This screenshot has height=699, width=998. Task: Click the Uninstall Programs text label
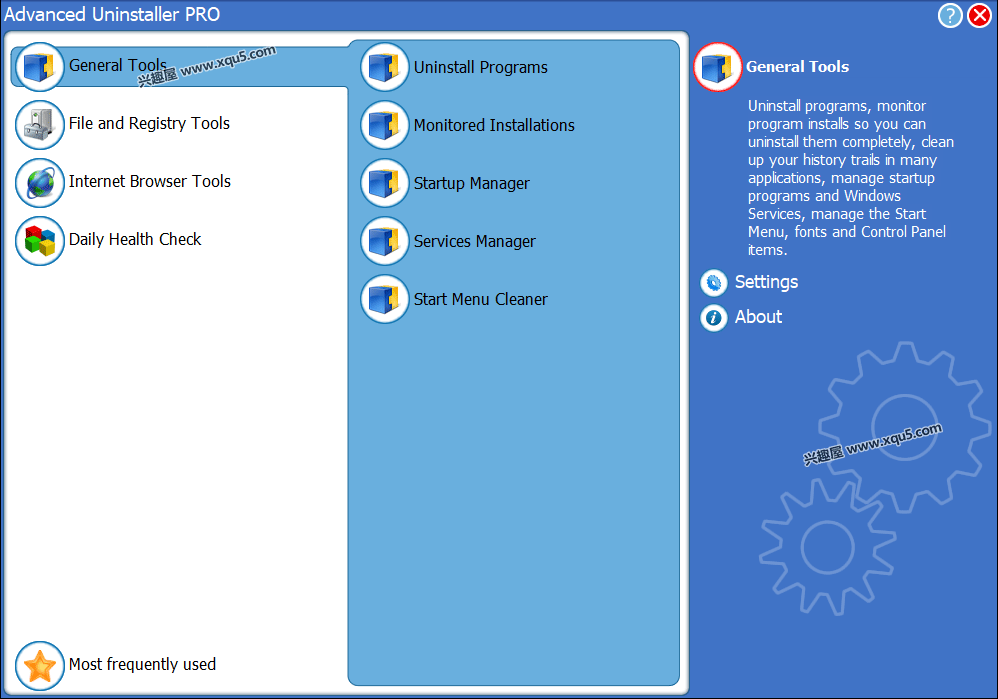481,67
